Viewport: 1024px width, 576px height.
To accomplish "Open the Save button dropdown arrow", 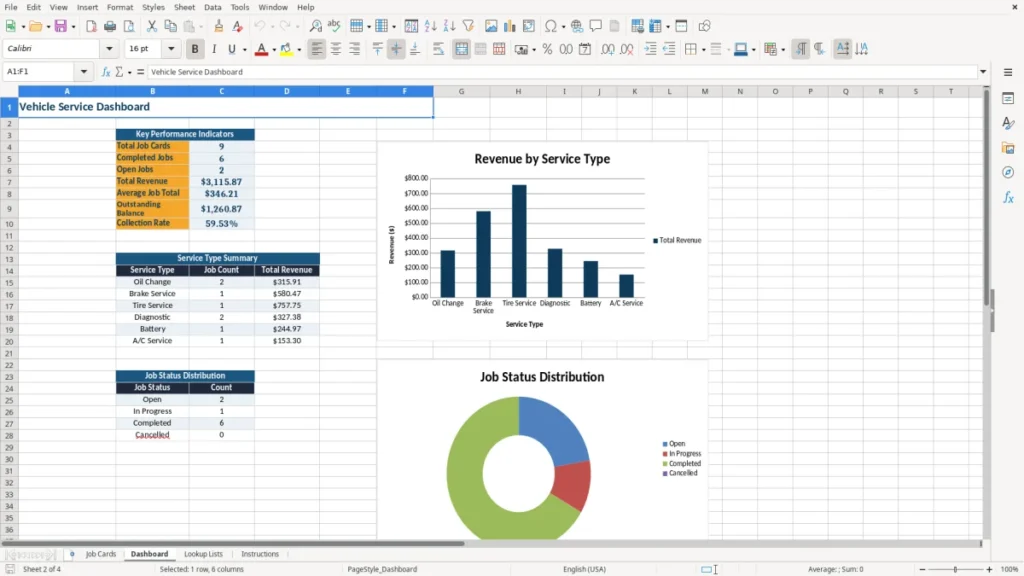I will click(x=73, y=27).
